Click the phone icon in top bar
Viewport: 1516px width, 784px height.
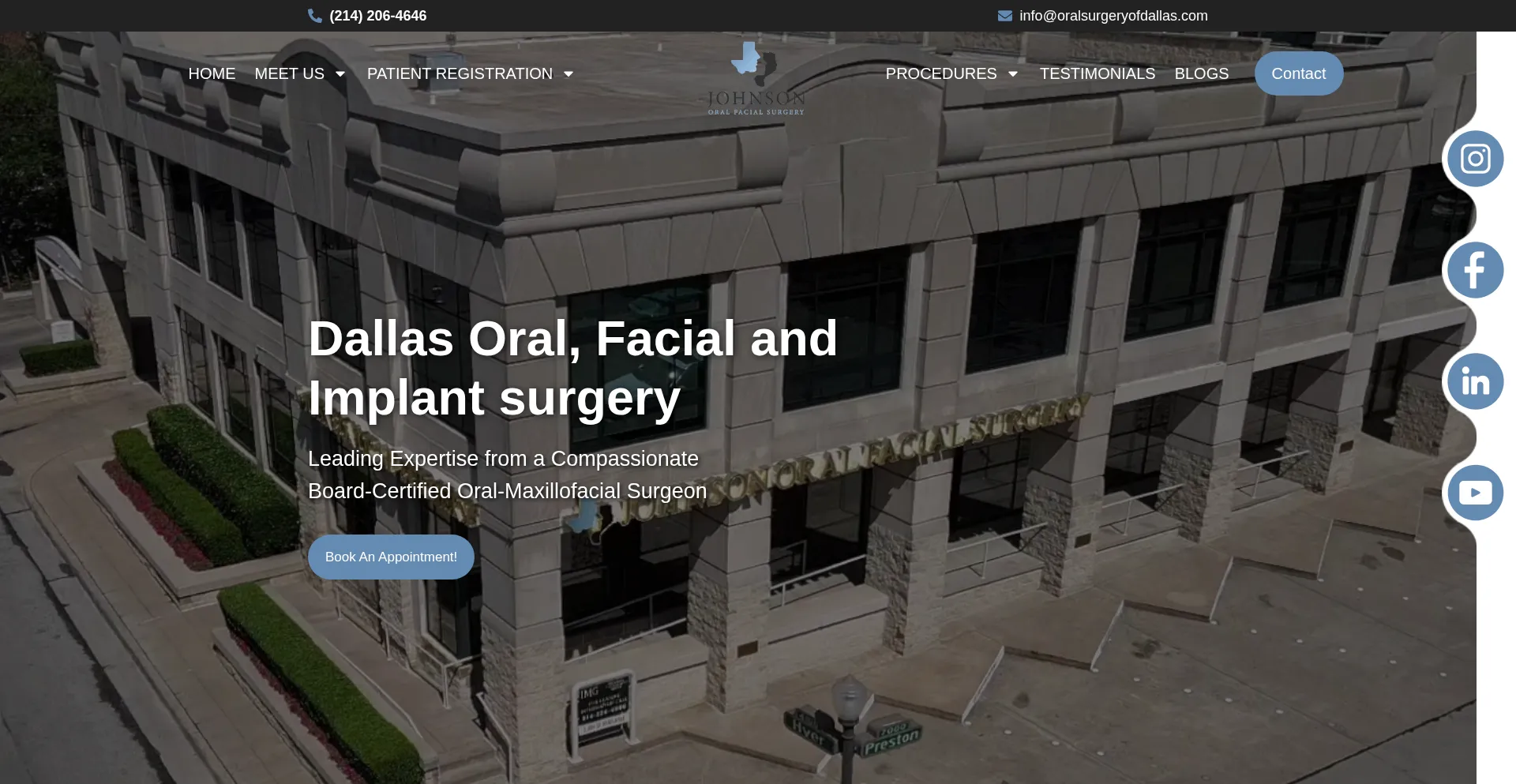pyautogui.click(x=315, y=16)
